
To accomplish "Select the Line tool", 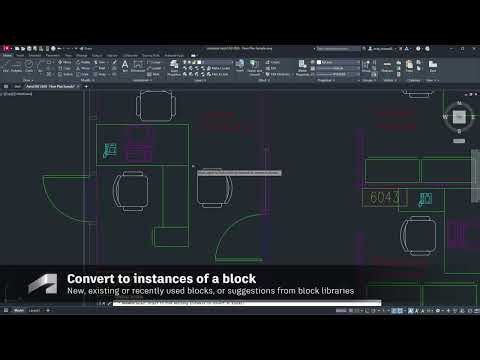I will [6, 66].
